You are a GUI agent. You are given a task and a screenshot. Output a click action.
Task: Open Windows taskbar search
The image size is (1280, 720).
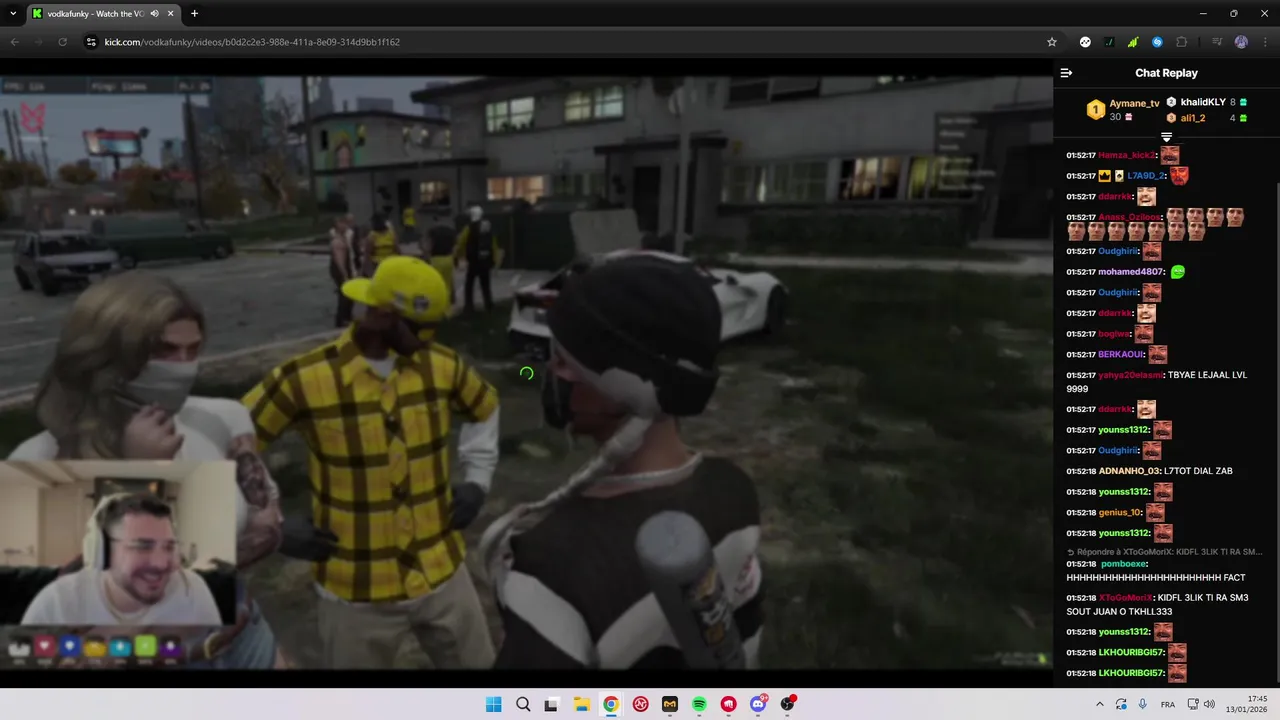[523, 704]
